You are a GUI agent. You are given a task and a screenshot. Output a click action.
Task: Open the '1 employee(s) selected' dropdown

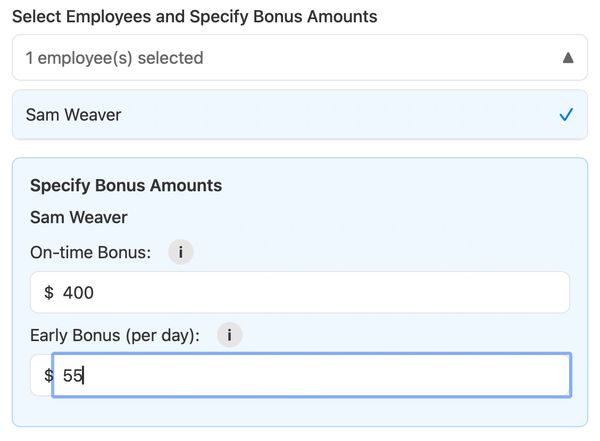[300, 58]
